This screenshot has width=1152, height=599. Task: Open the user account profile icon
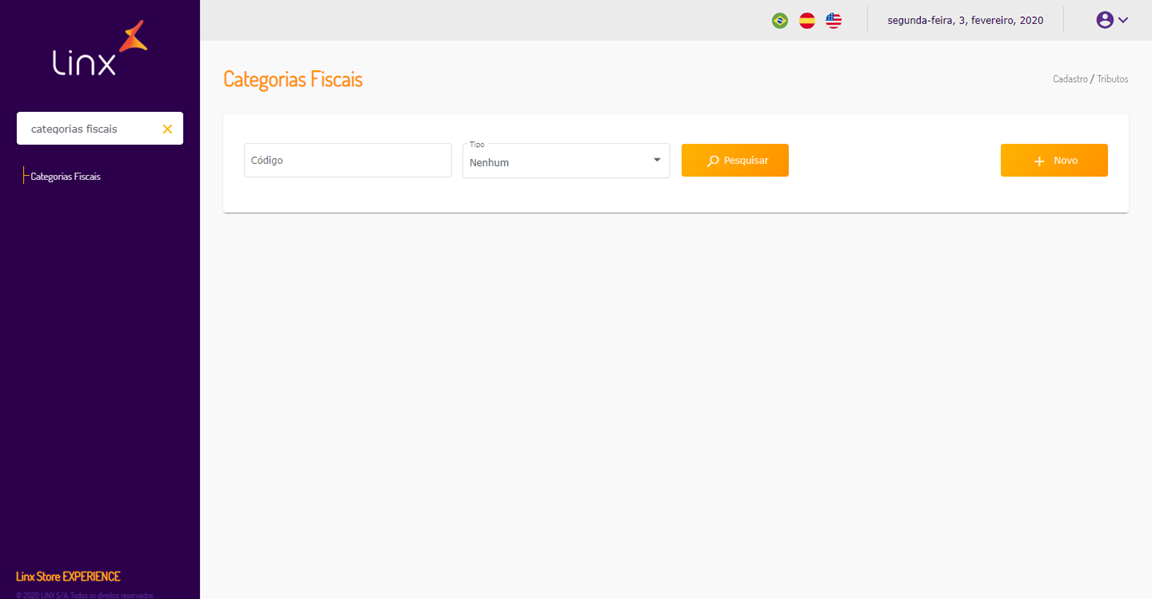click(1104, 20)
